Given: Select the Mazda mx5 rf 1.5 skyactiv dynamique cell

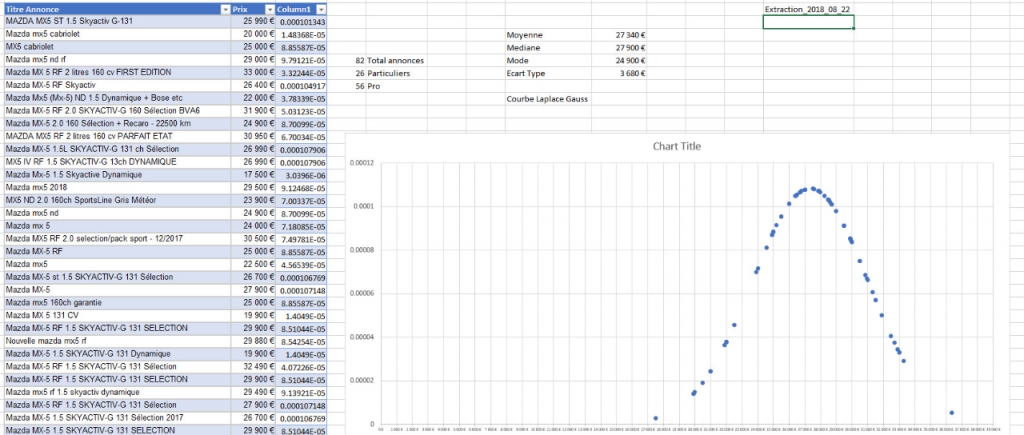Looking at the screenshot, I should [117, 393].
